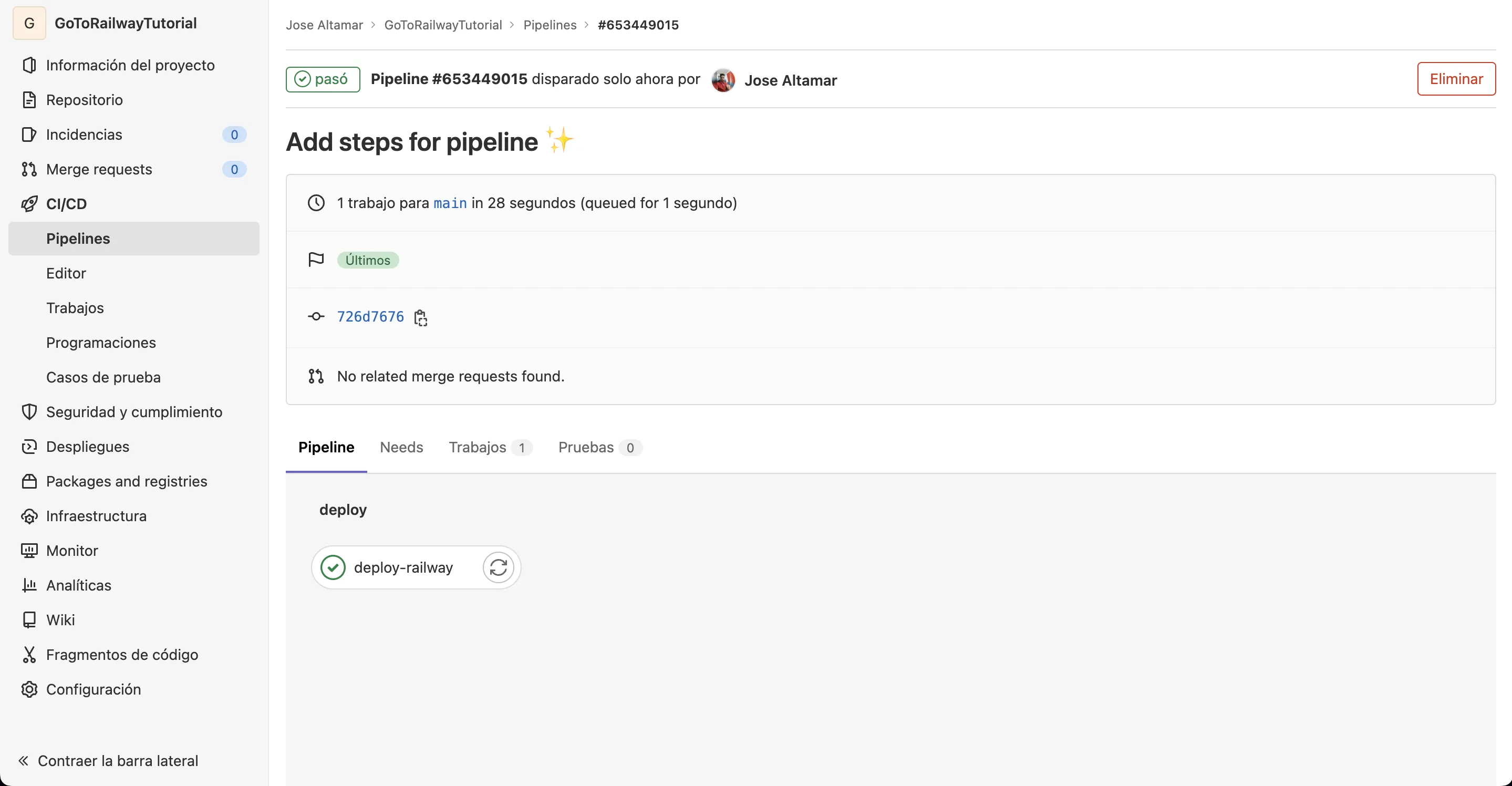Expand the Despliegues sidebar section
1512x786 pixels.
tap(87, 447)
